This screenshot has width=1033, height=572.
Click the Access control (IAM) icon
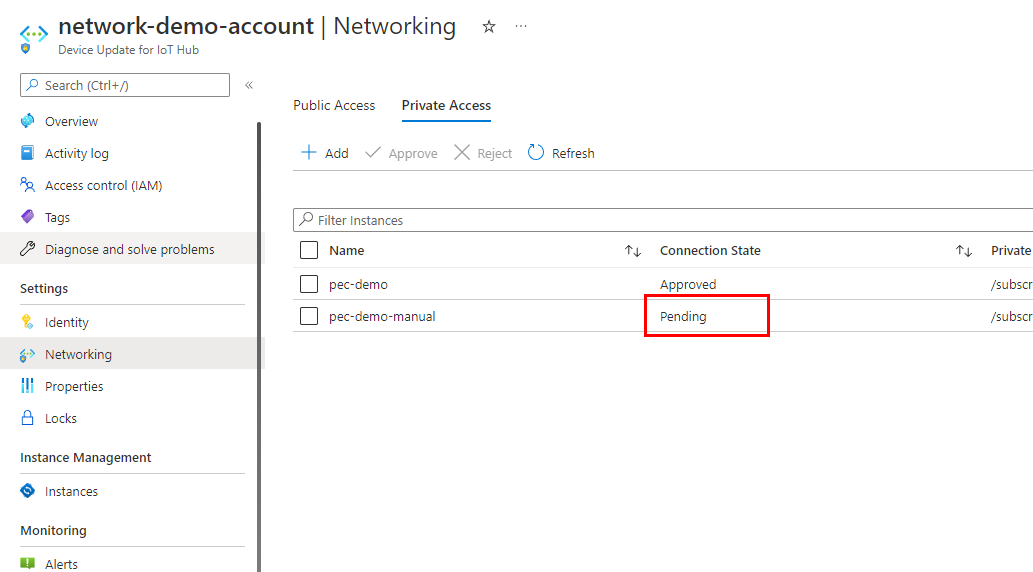click(28, 185)
